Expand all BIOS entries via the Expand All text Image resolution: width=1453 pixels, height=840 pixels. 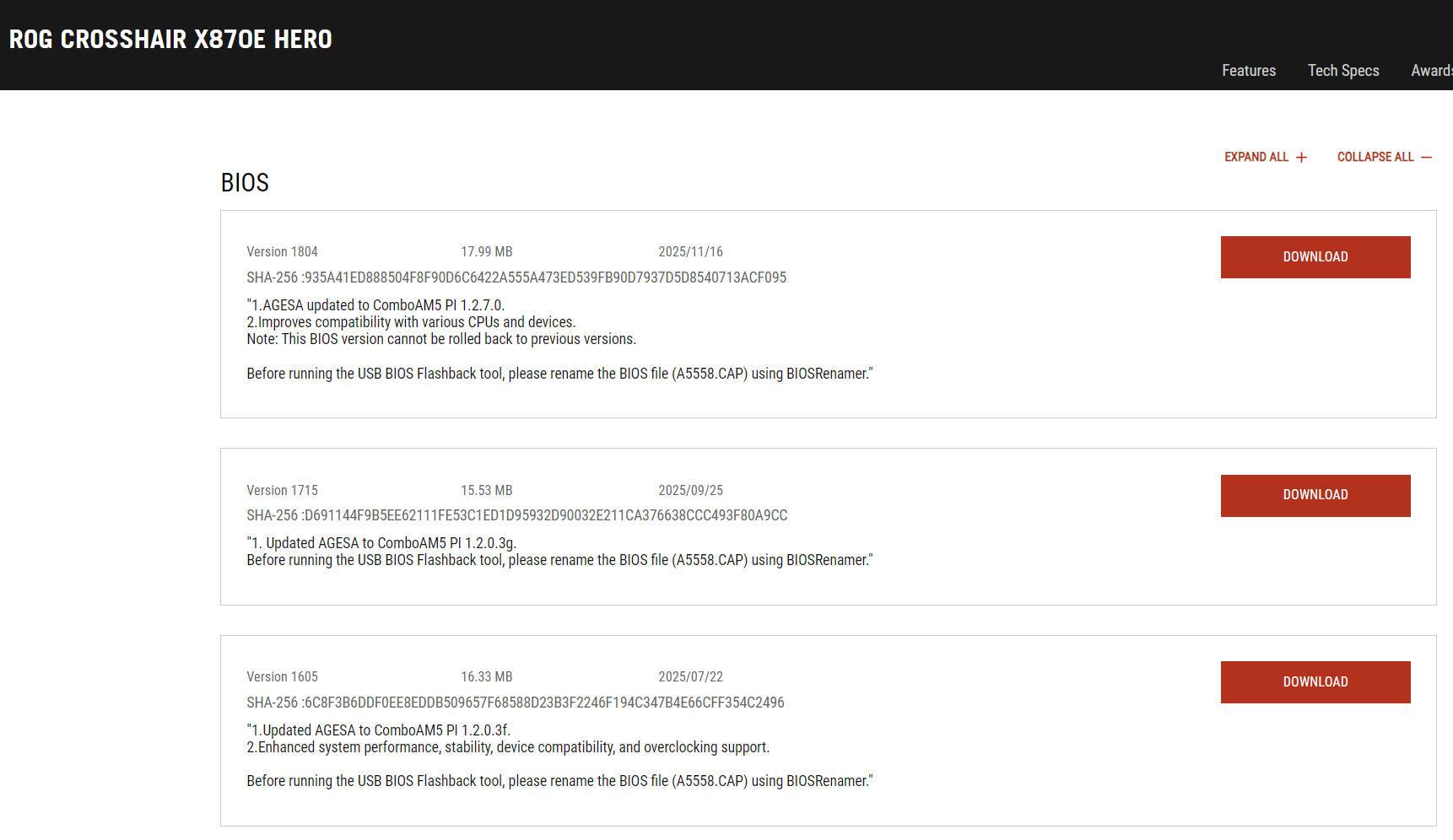click(x=1256, y=158)
